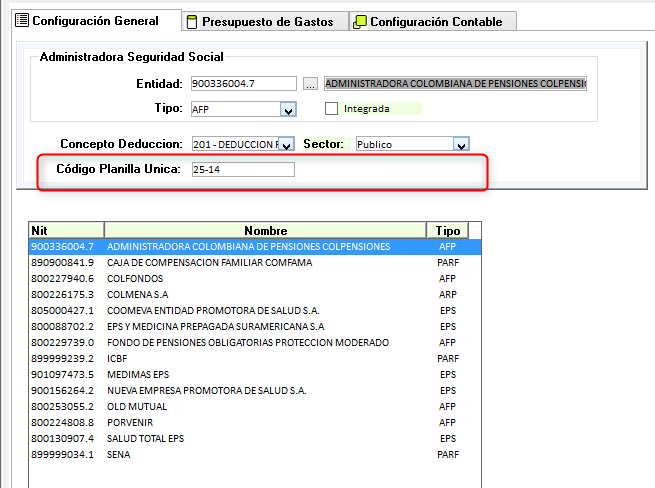655x488 pixels.
Task: Sort the list by Nit column header
Action: point(66,230)
